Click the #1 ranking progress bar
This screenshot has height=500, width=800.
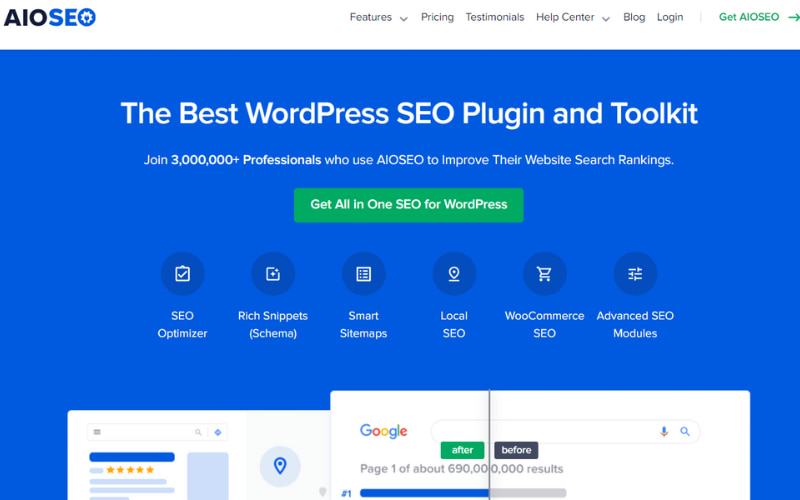(x=463, y=493)
